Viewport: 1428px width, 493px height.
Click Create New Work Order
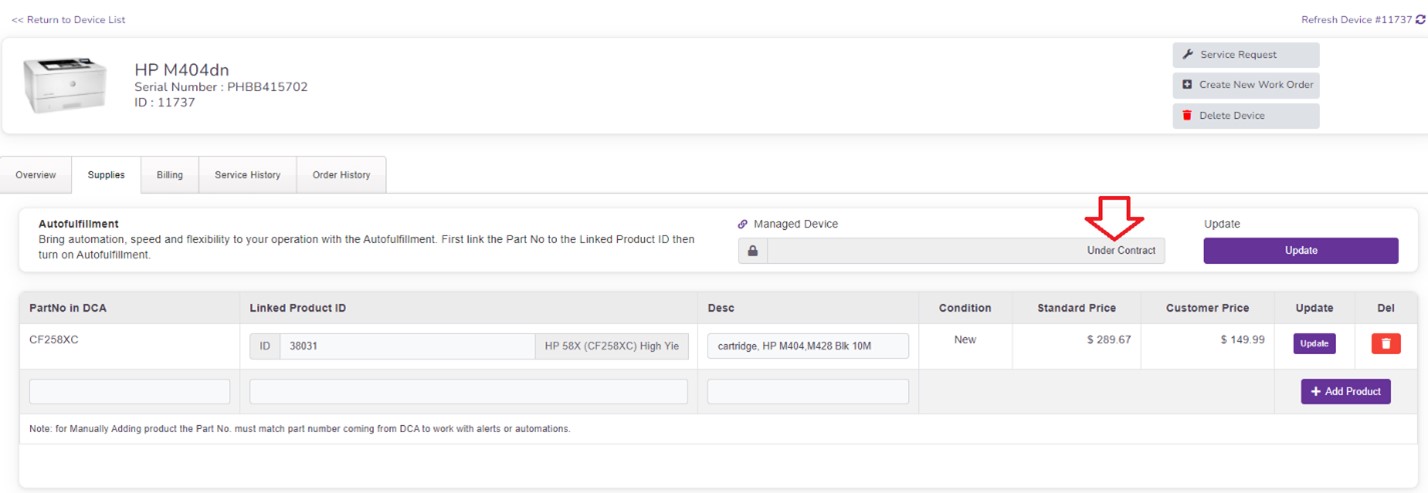[x=1245, y=85]
